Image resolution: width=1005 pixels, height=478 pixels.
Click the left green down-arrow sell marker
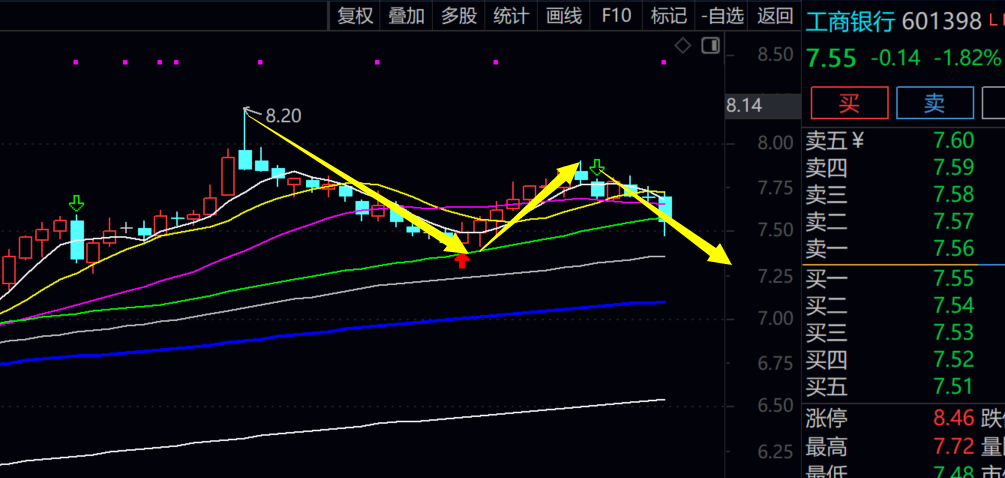tap(77, 204)
